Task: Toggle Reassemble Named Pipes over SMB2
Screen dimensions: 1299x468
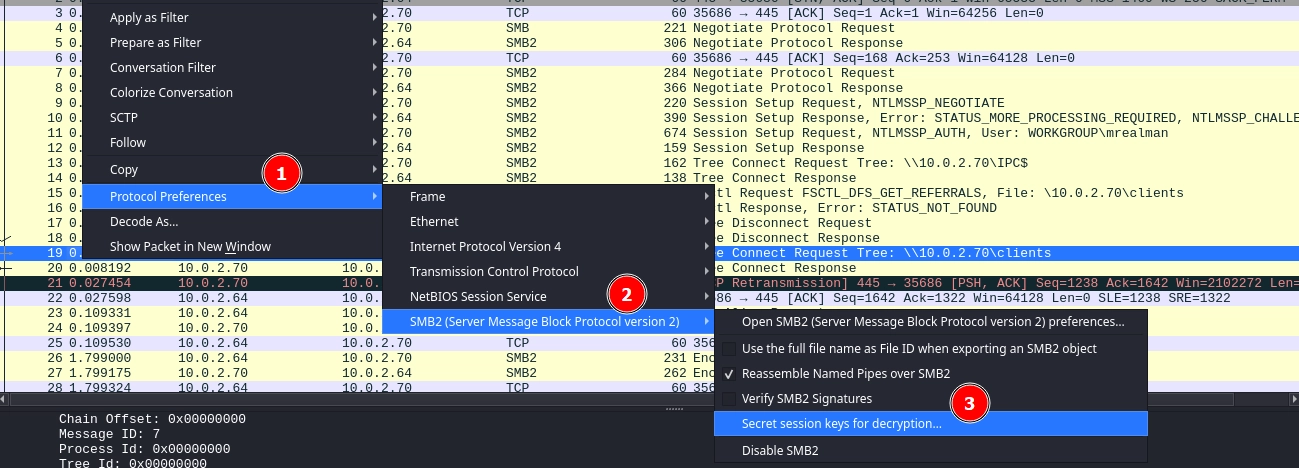Action: tap(845, 374)
